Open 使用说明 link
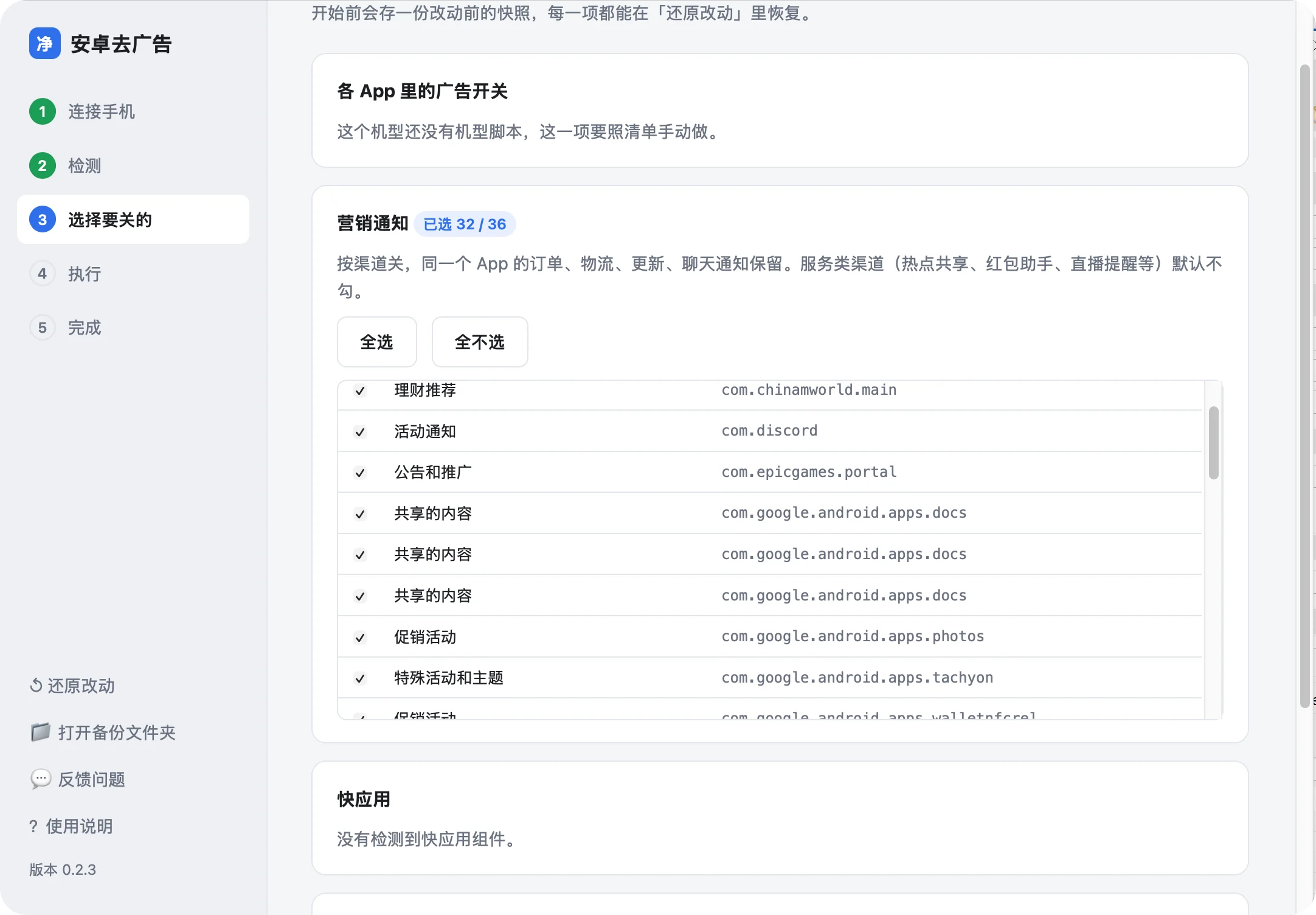1316x915 pixels. (x=71, y=826)
